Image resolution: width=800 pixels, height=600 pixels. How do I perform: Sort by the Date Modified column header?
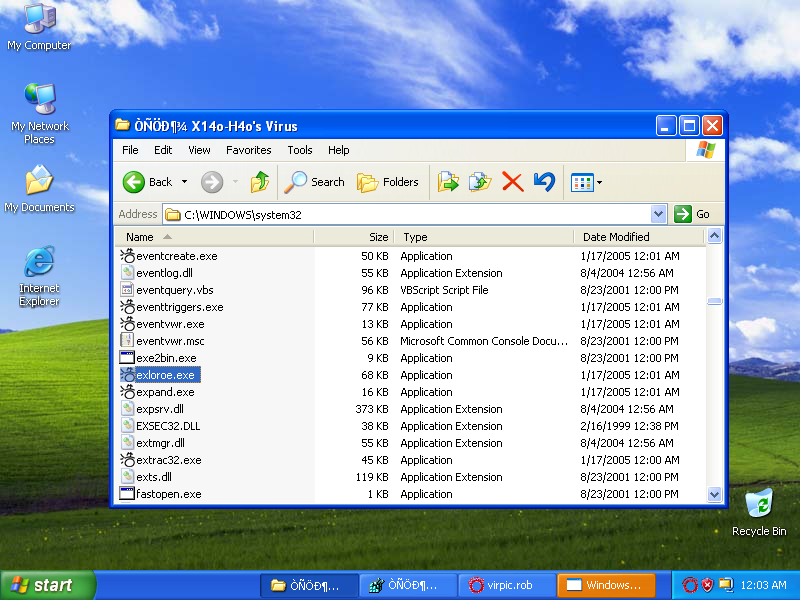coord(640,237)
